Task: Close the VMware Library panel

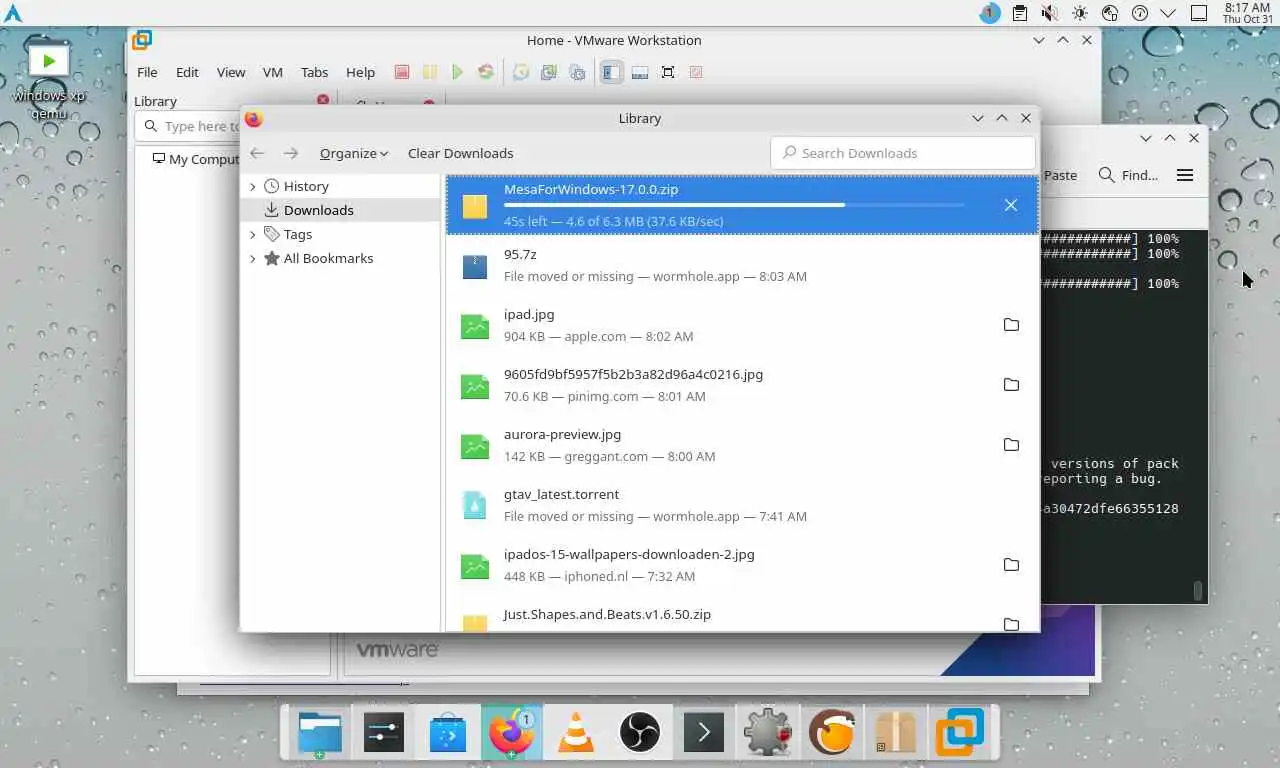Action: [323, 100]
